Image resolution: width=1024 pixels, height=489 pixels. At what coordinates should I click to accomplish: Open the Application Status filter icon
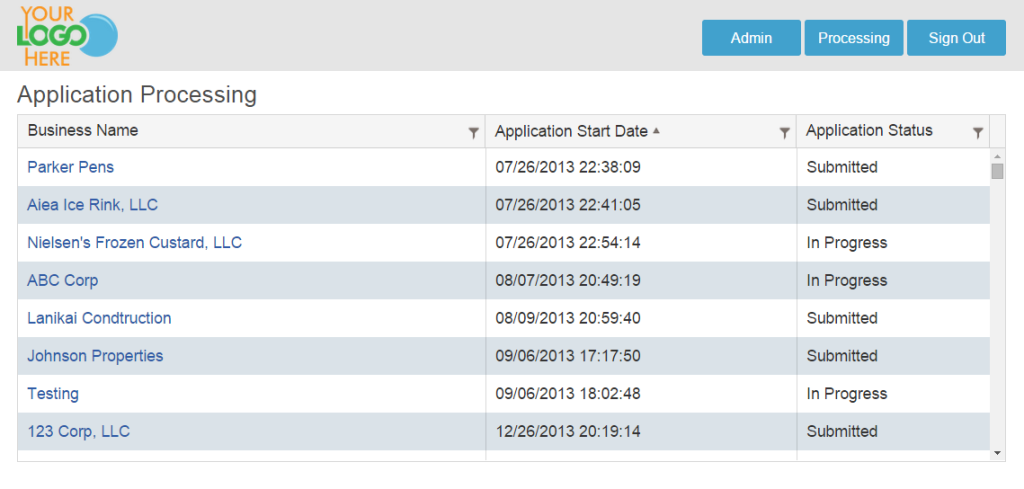[x=978, y=133]
